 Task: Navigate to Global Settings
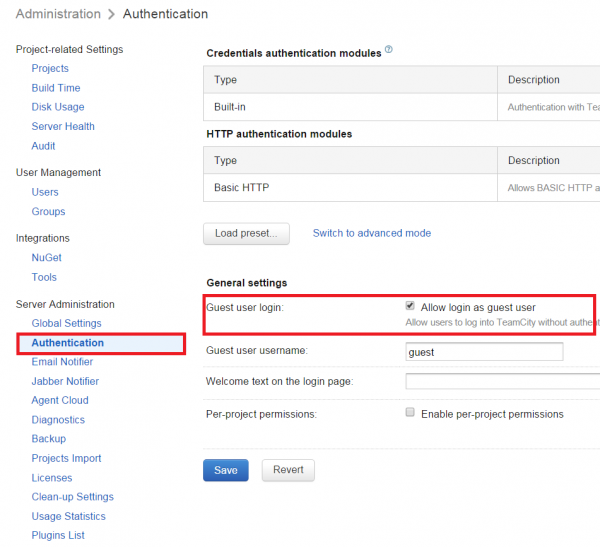coord(66,323)
